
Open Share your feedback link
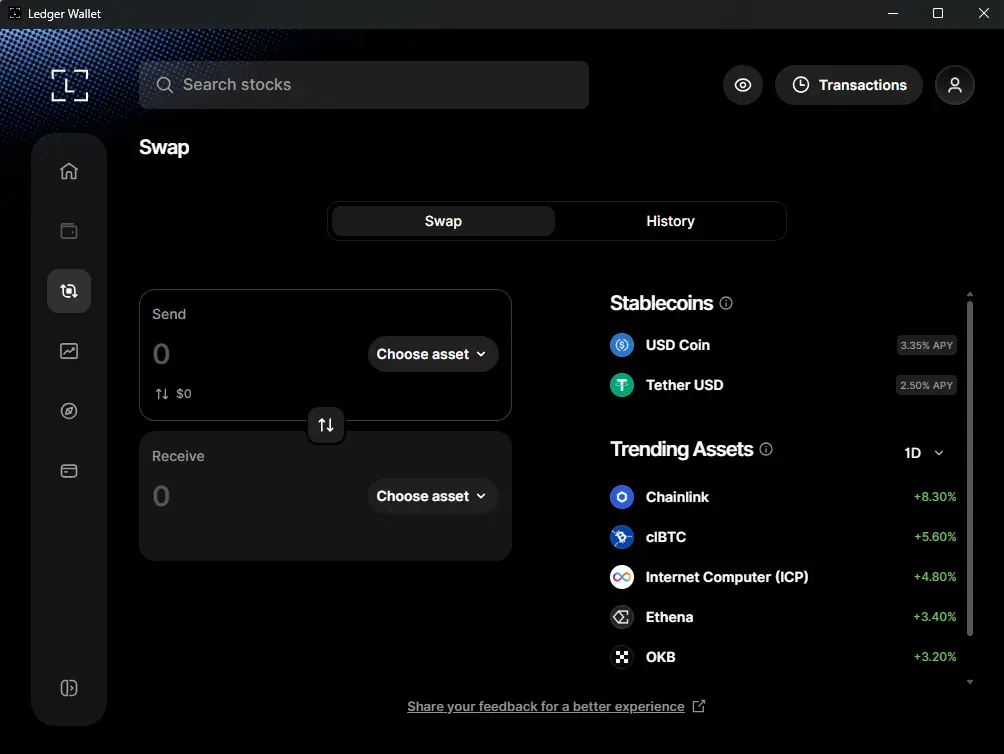(x=546, y=707)
